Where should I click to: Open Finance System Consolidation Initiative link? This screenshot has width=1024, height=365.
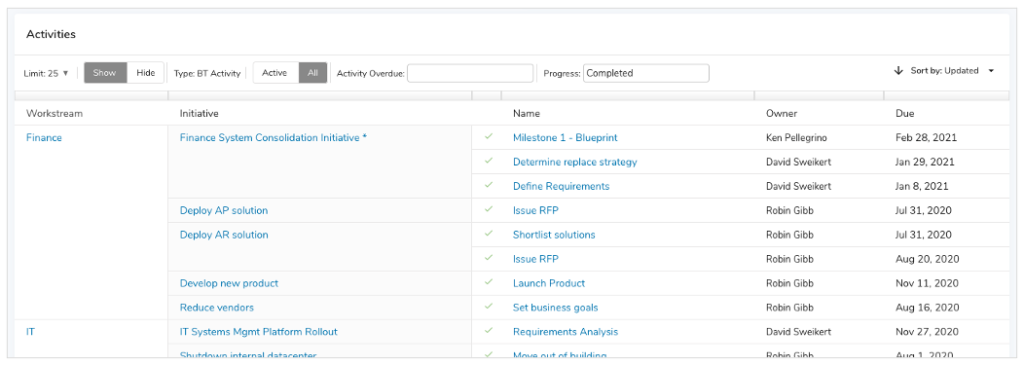point(273,138)
